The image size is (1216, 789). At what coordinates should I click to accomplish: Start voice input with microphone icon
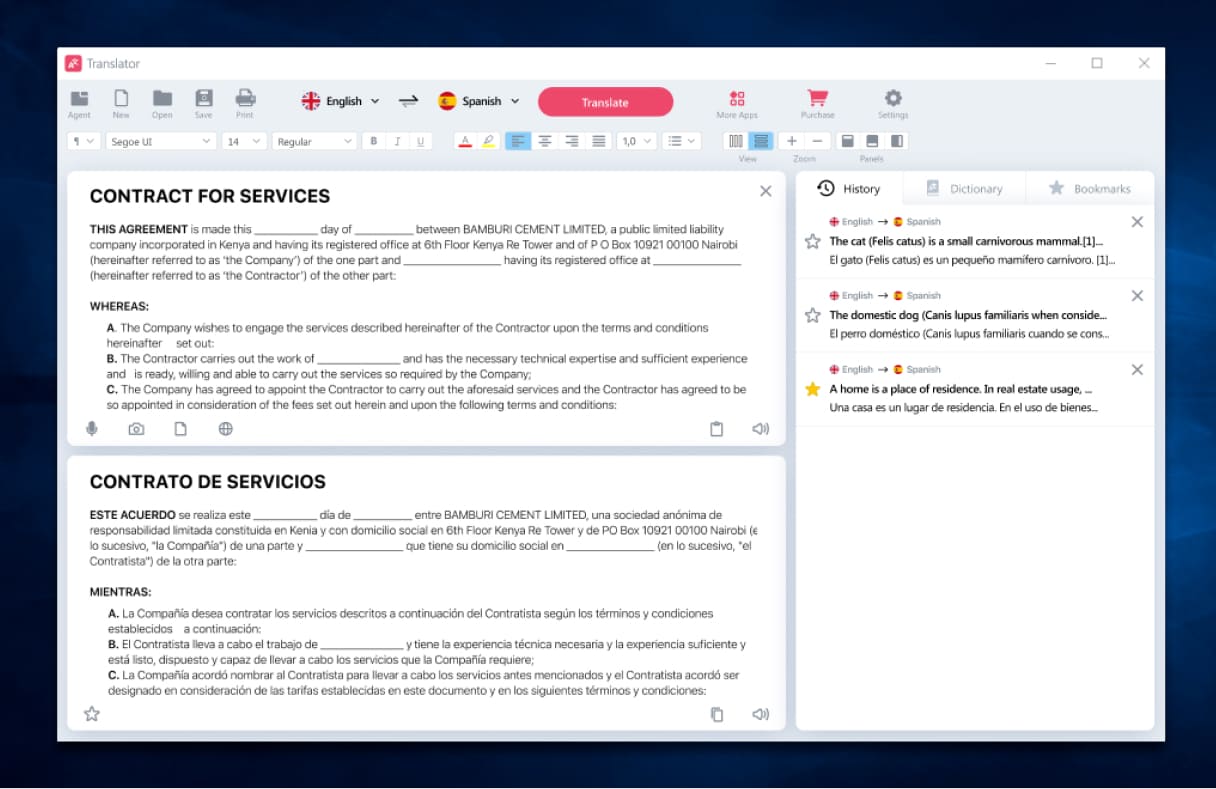92,429
